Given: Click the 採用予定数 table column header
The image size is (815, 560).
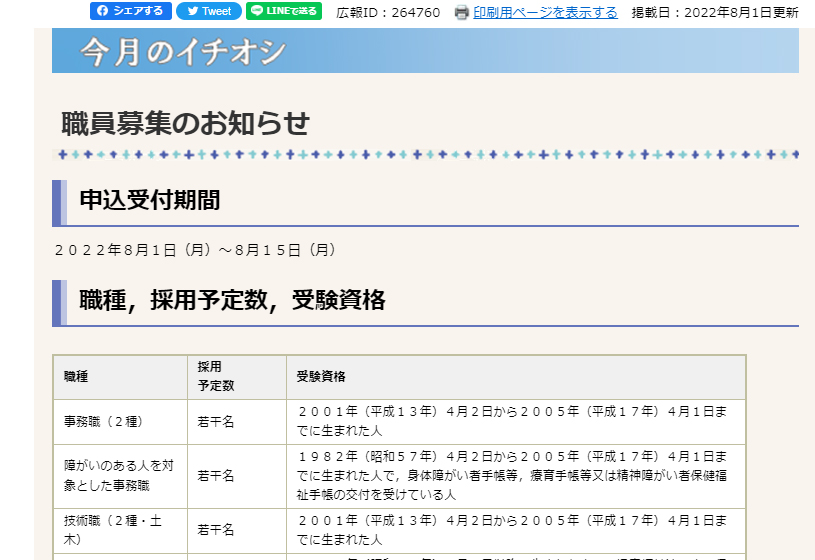Looking at the screenshot, I should pos(215,376).
